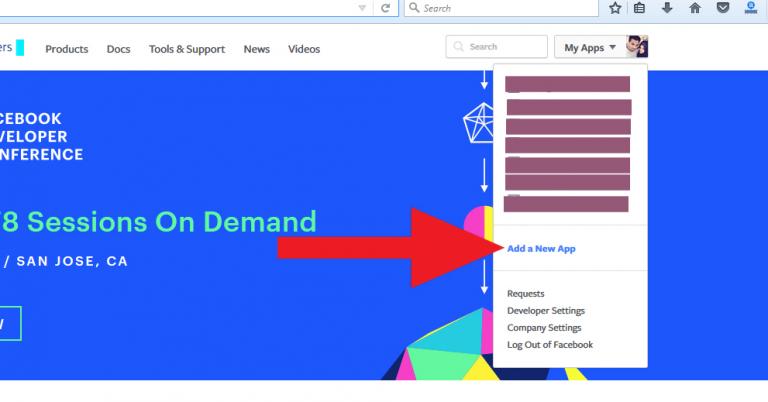The width and height of the screenshot is (768, 402).
Task: Click the Pocket icon in toolbar
Action: 722,8
